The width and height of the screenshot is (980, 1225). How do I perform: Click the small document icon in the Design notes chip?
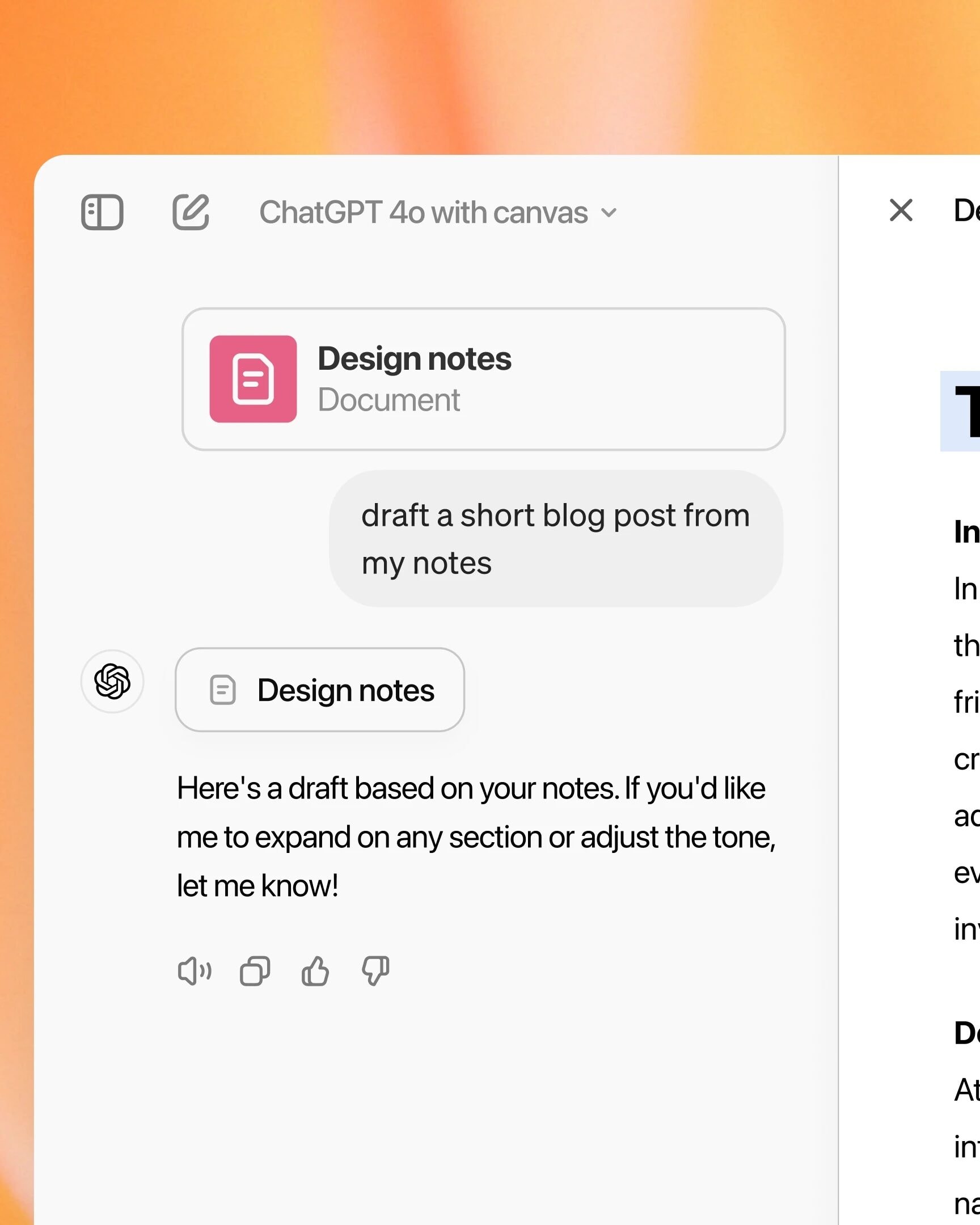[223, 690]
